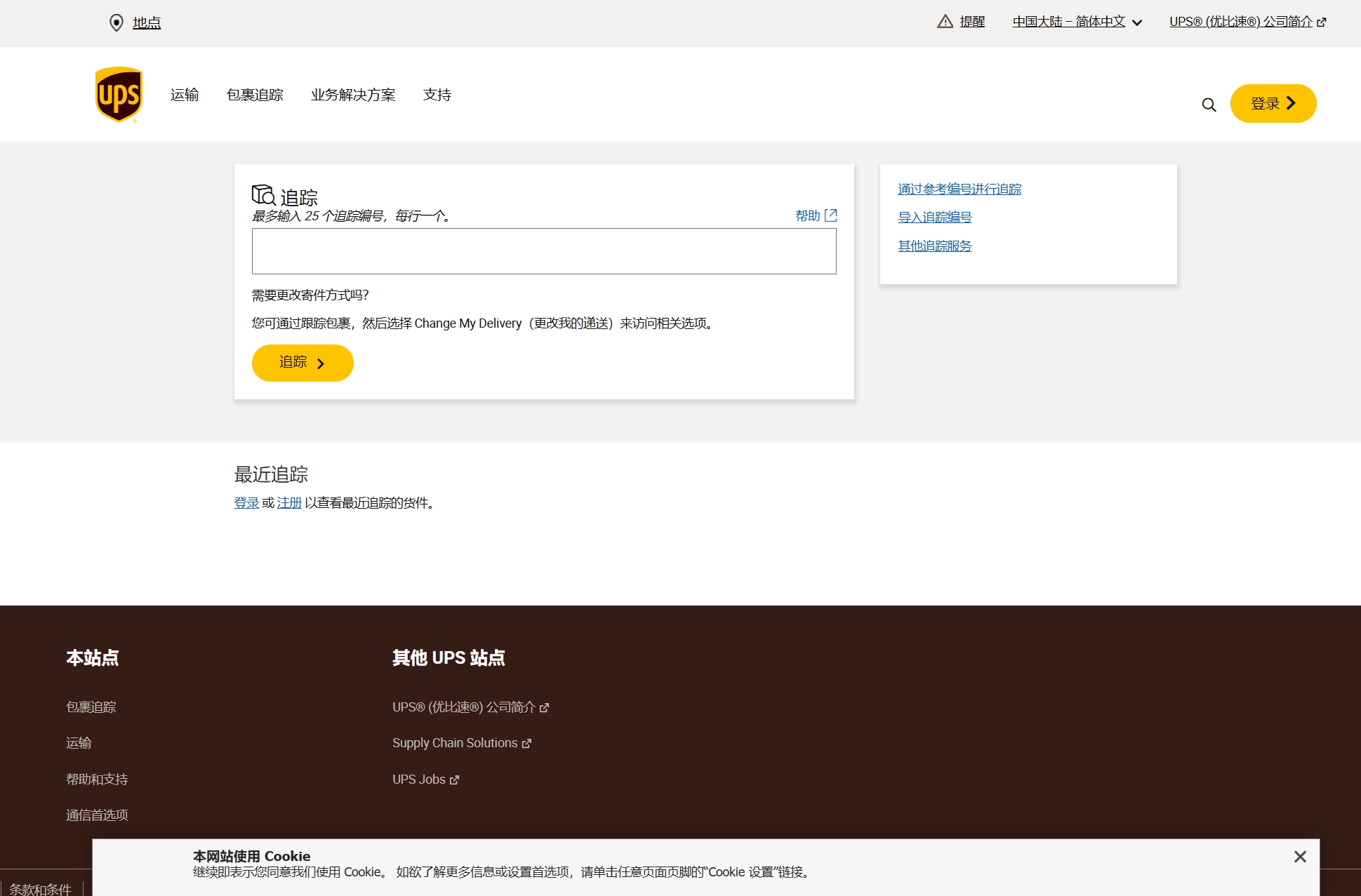Open 通过参考编号进行追踪 link

click(x=960, y=189)
